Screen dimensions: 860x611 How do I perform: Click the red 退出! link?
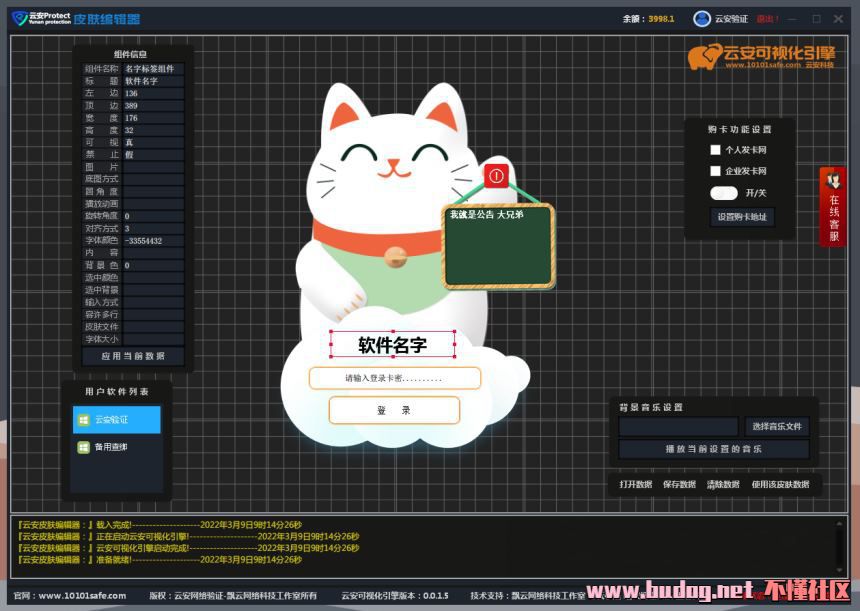click(x=767, y=19)
